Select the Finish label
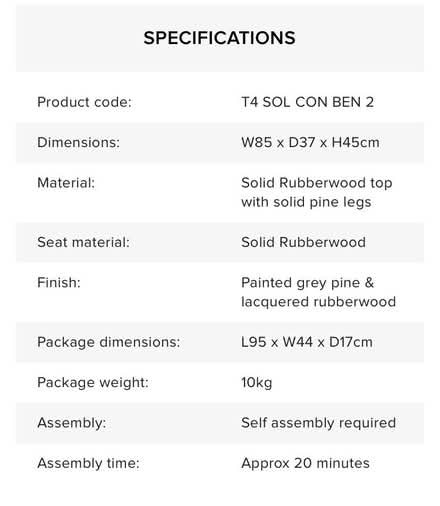440x506 pixels. (59, 283)
